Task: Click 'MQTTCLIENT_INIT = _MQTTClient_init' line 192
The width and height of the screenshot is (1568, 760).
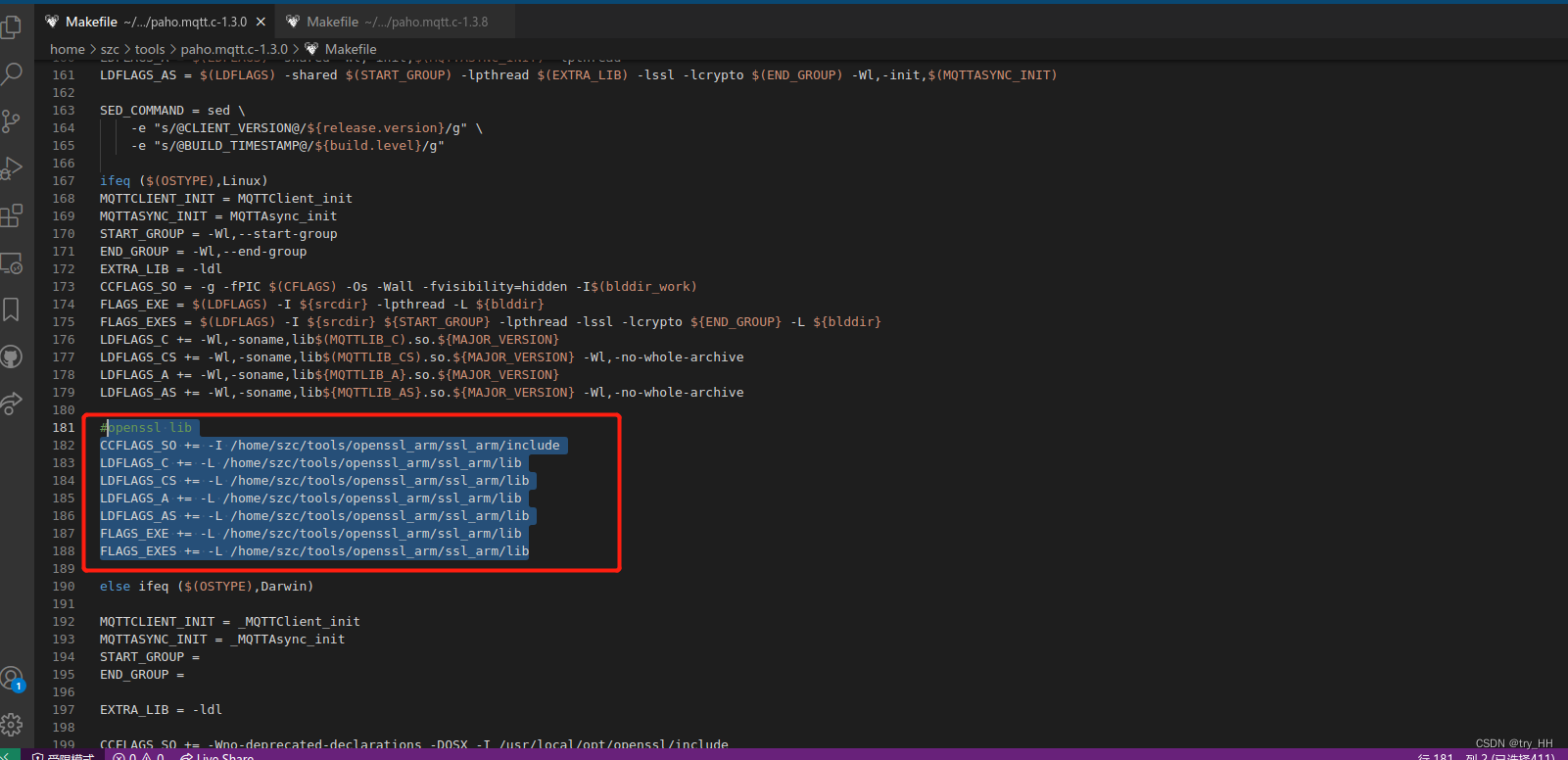Action: [230, 621]
